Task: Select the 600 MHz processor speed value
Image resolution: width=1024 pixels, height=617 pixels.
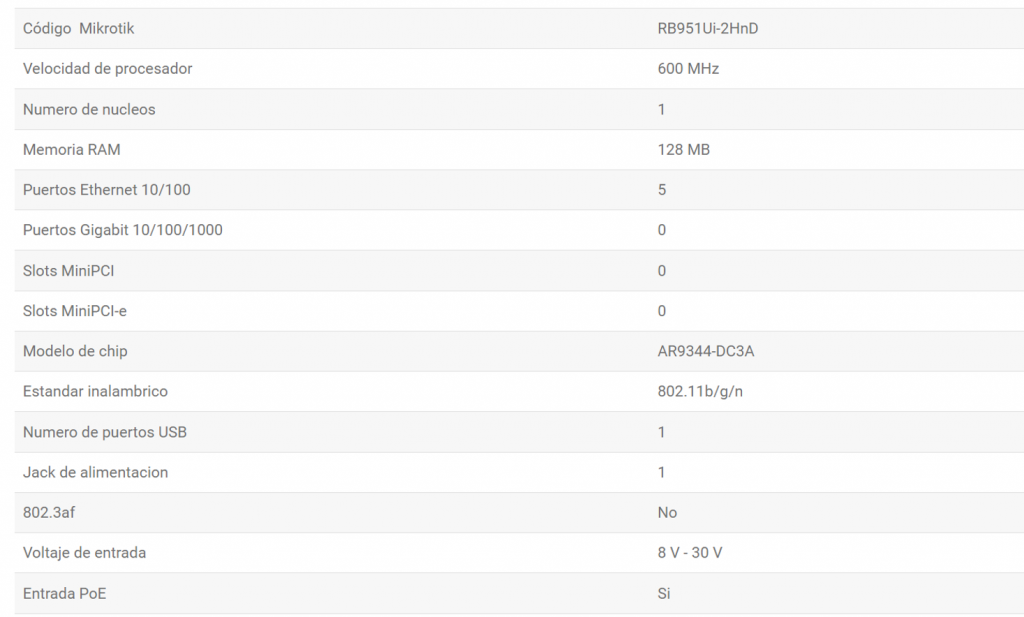Action: pos(688,69)
